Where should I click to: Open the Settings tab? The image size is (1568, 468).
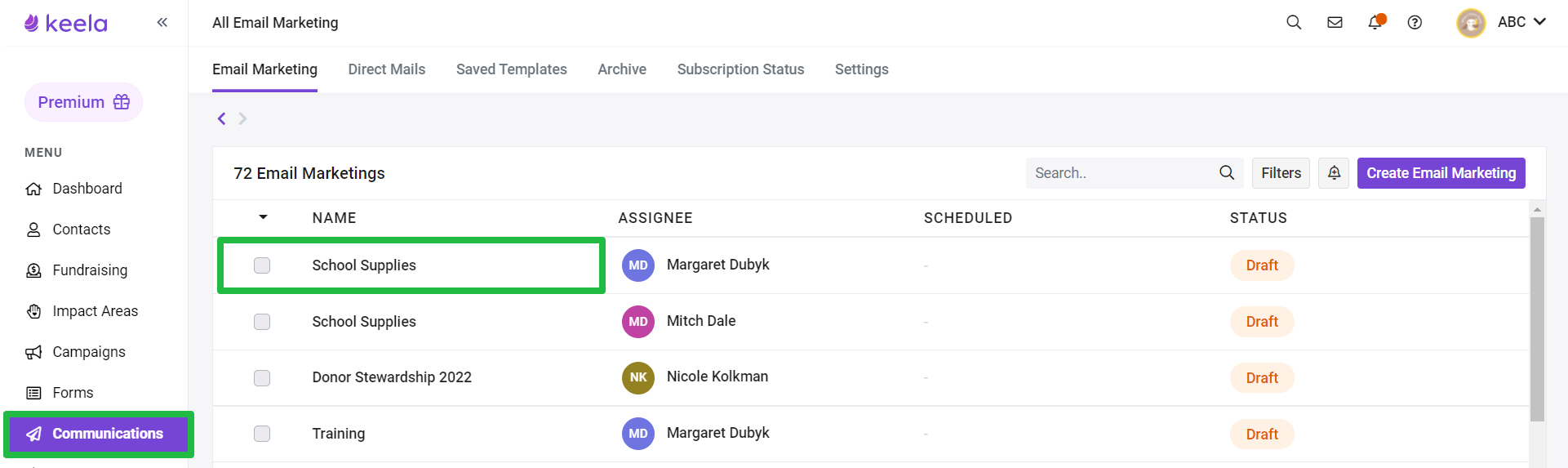coord(861,69)
